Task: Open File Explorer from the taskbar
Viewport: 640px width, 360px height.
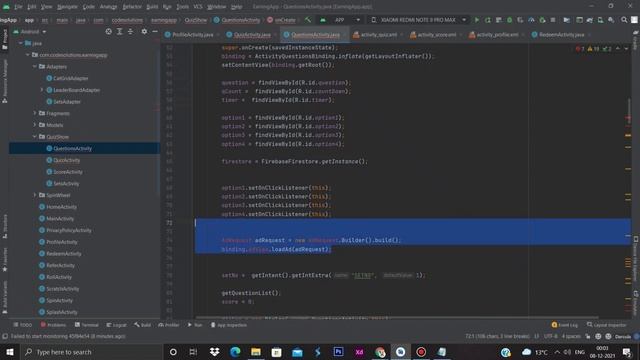Action: (256, 352)
